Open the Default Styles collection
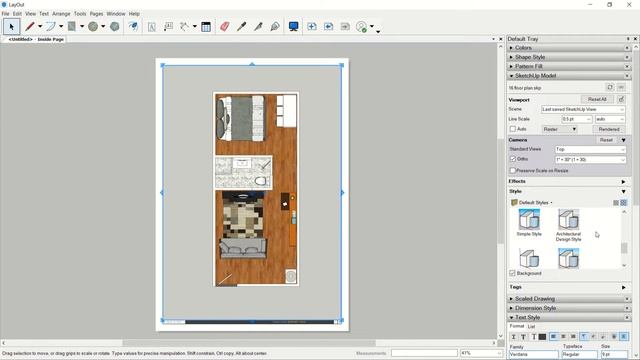Viewport: 640px width, 360px height. [532, 202]
